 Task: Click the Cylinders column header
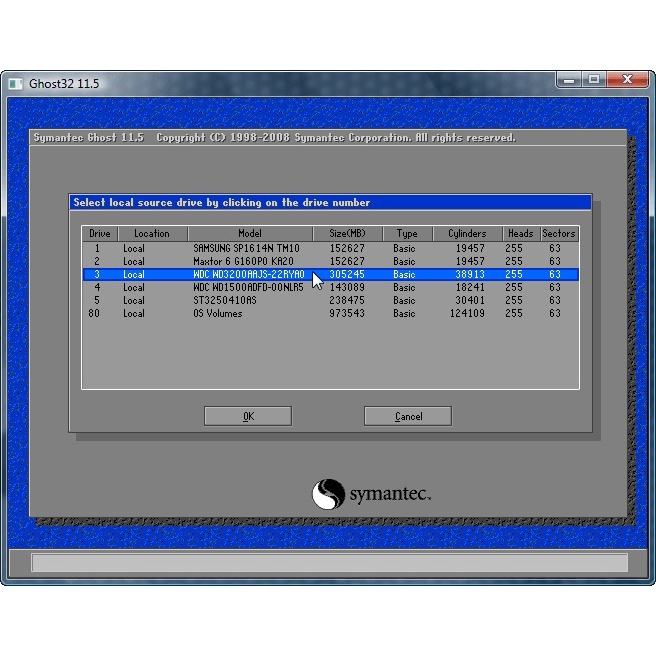click(x=467, y=233)
